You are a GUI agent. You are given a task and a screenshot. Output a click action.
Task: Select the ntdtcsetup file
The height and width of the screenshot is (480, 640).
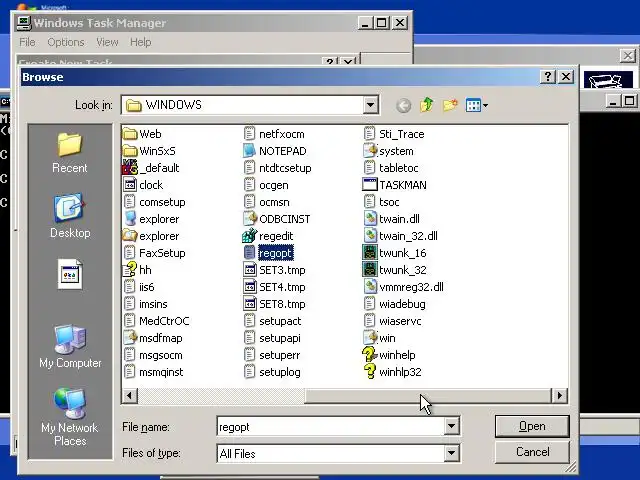[278, 168]
